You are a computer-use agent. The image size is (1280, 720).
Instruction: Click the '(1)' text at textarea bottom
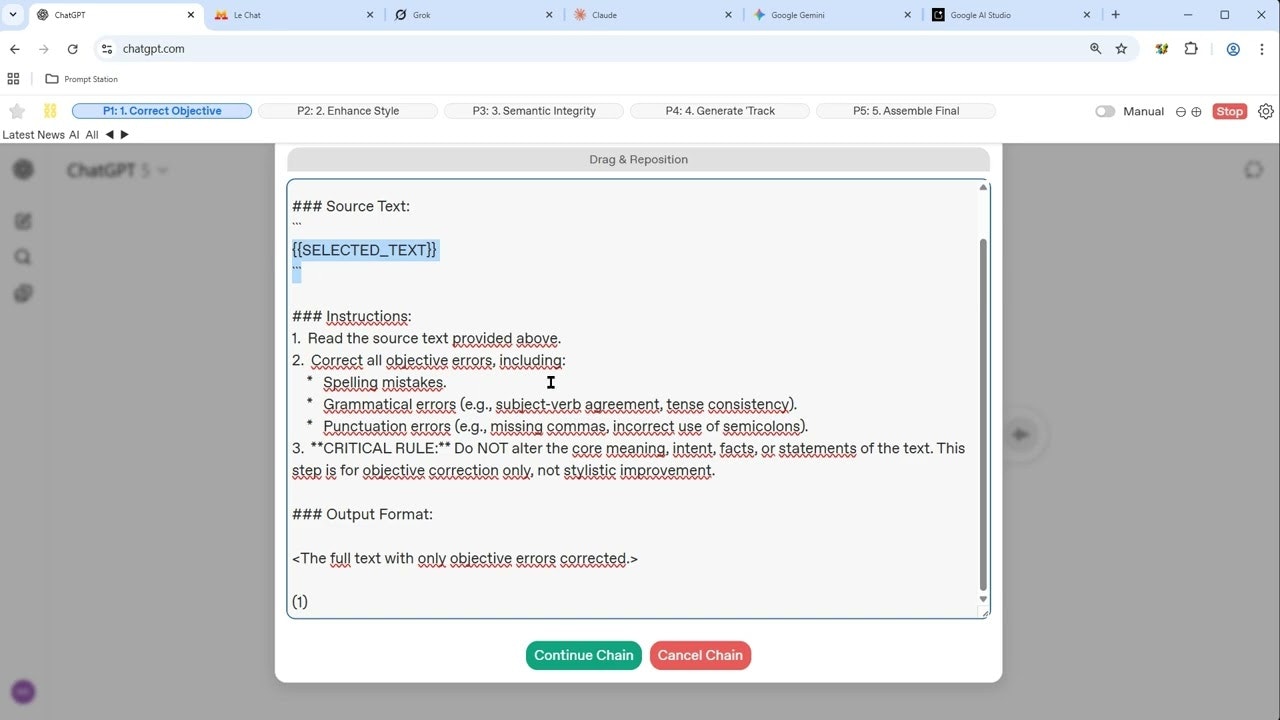click(300, 602)
